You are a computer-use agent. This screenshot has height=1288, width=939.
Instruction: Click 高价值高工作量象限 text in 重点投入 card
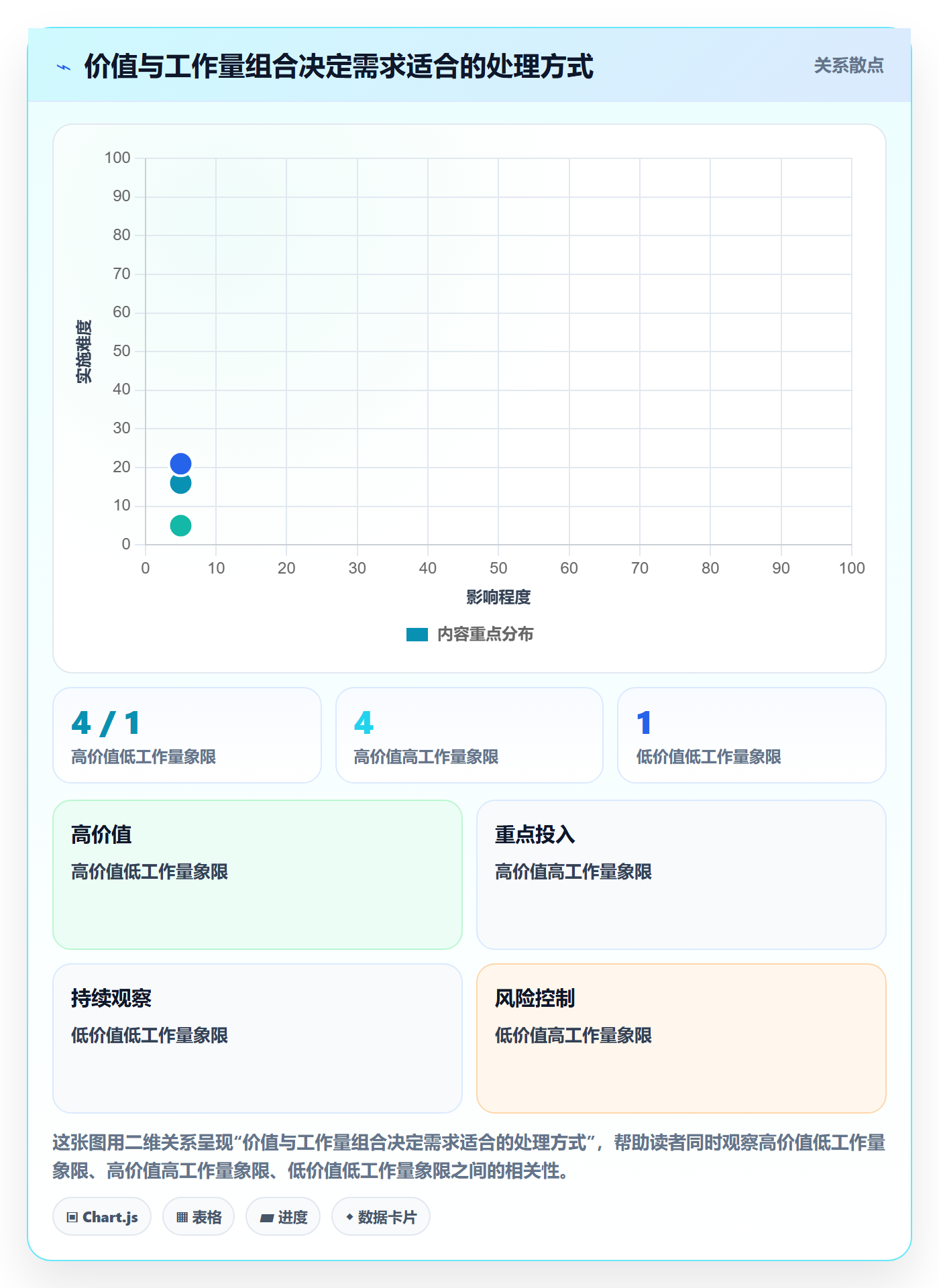point(573,871)
